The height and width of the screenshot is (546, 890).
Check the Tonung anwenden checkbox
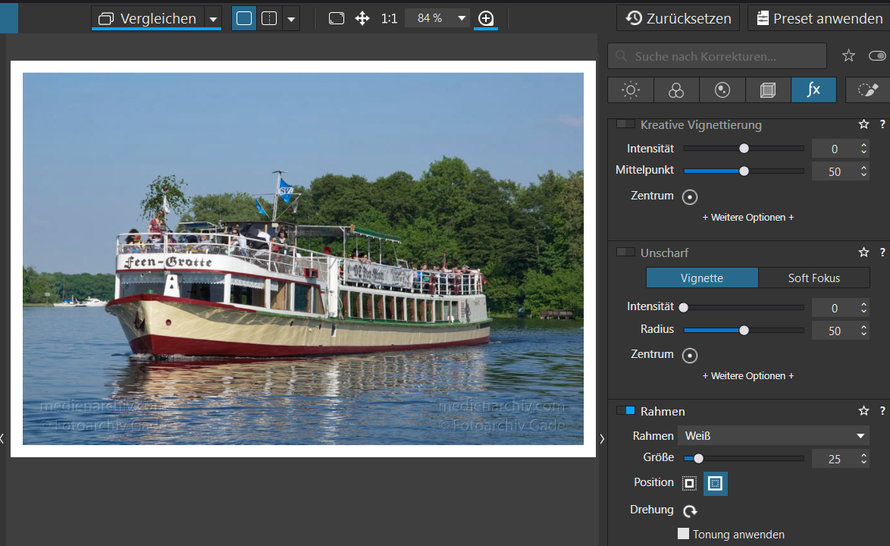[x=683, y=534]
